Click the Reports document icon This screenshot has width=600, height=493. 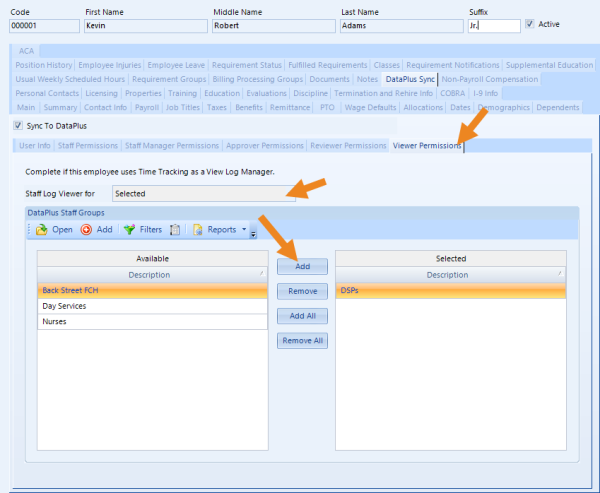[x=198, y=230]
